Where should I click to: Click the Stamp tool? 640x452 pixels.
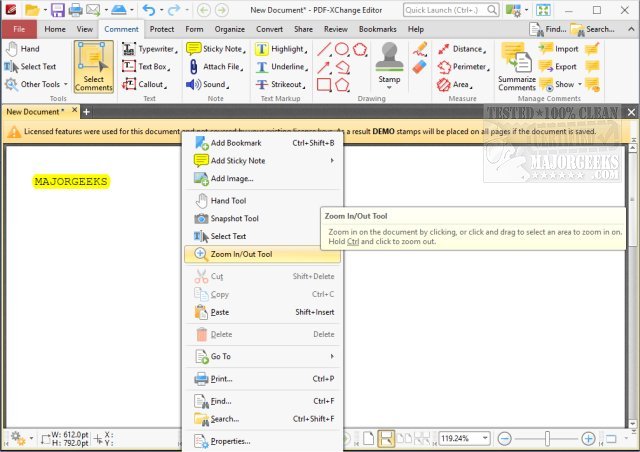(x=389, y=61)
